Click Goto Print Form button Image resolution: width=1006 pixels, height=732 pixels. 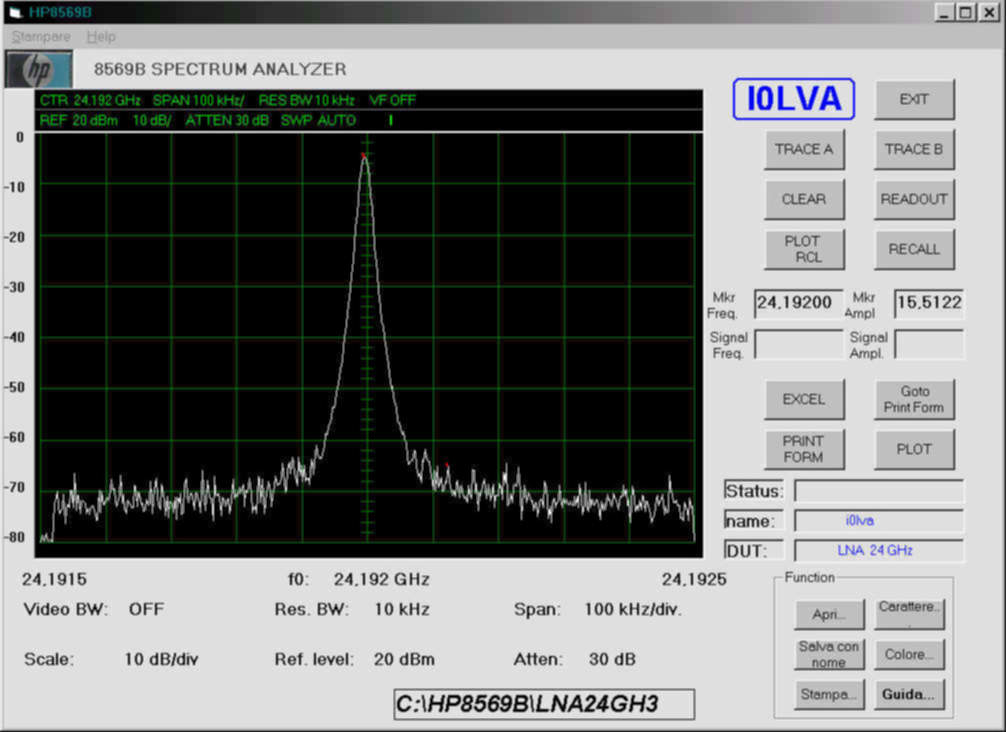[914, 399]
